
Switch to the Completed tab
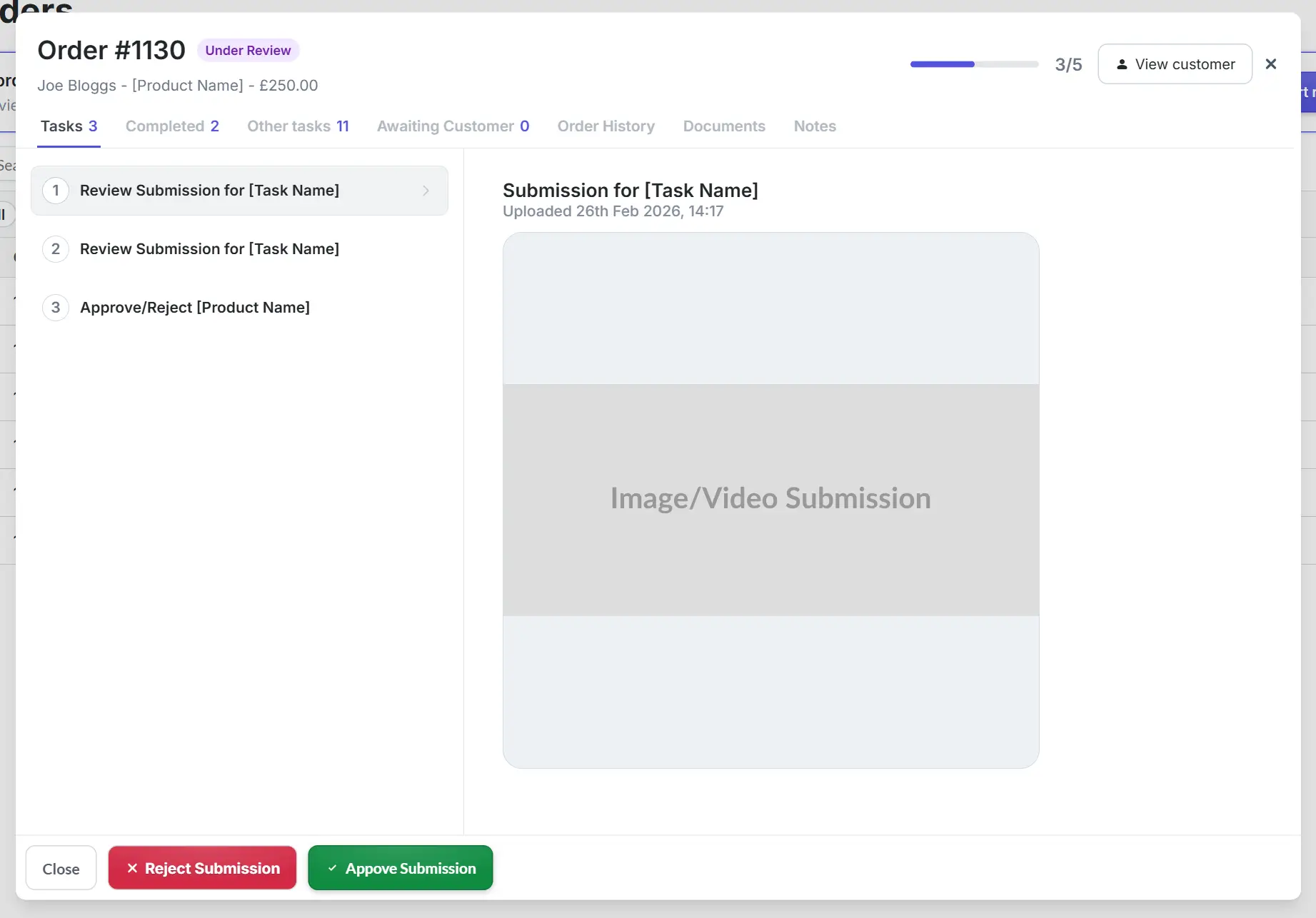click(x=171, y=126)
